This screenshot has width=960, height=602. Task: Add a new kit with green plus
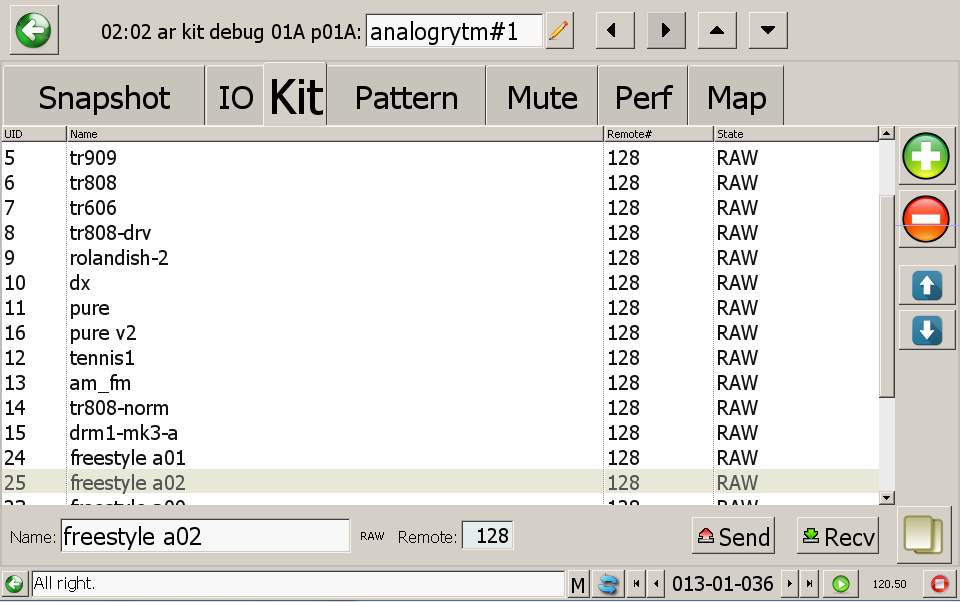click(x=927, y=158)
